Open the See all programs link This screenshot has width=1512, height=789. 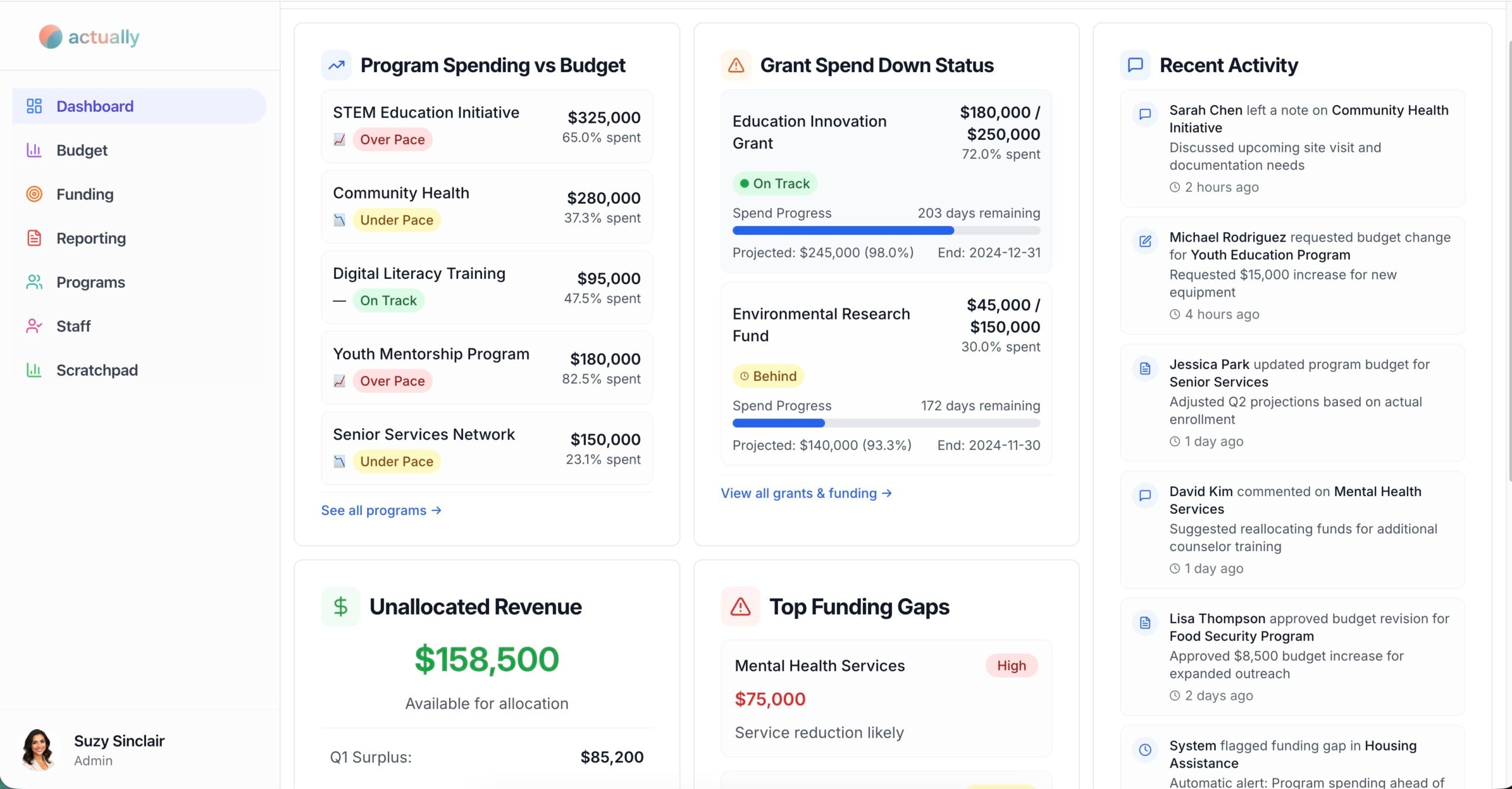[x=381, y=510]
